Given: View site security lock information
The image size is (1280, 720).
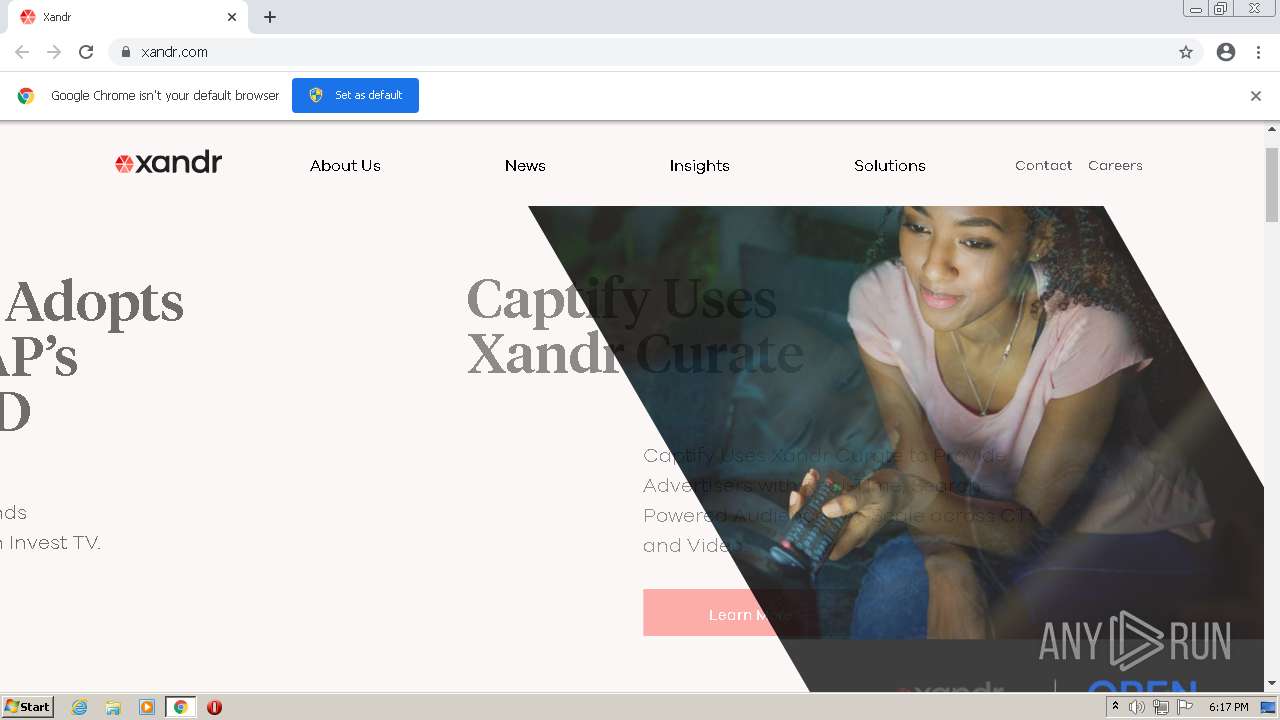Looking at the screenshot, I should tap(126, 52).
